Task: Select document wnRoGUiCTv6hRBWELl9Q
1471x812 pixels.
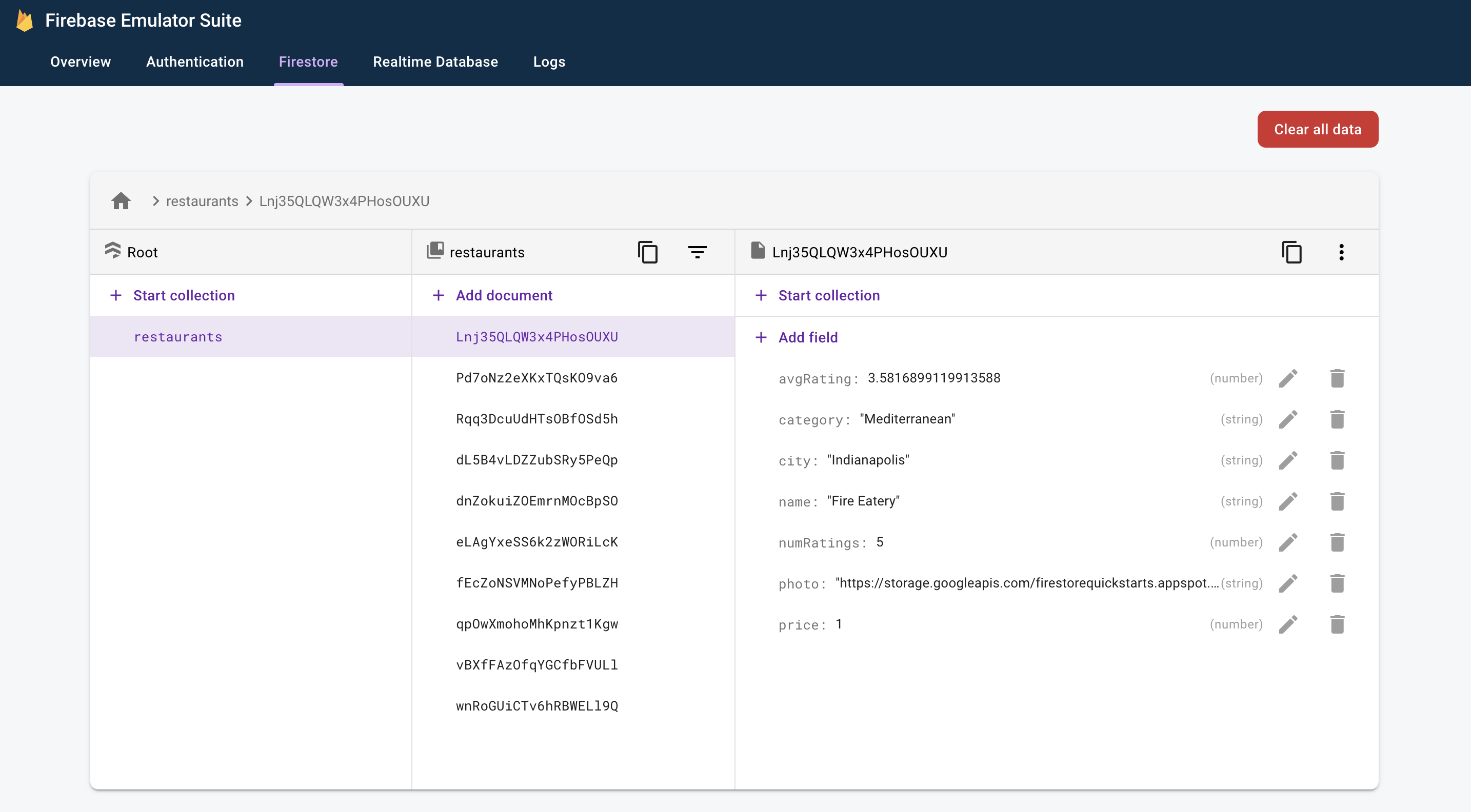Action: 536,705
